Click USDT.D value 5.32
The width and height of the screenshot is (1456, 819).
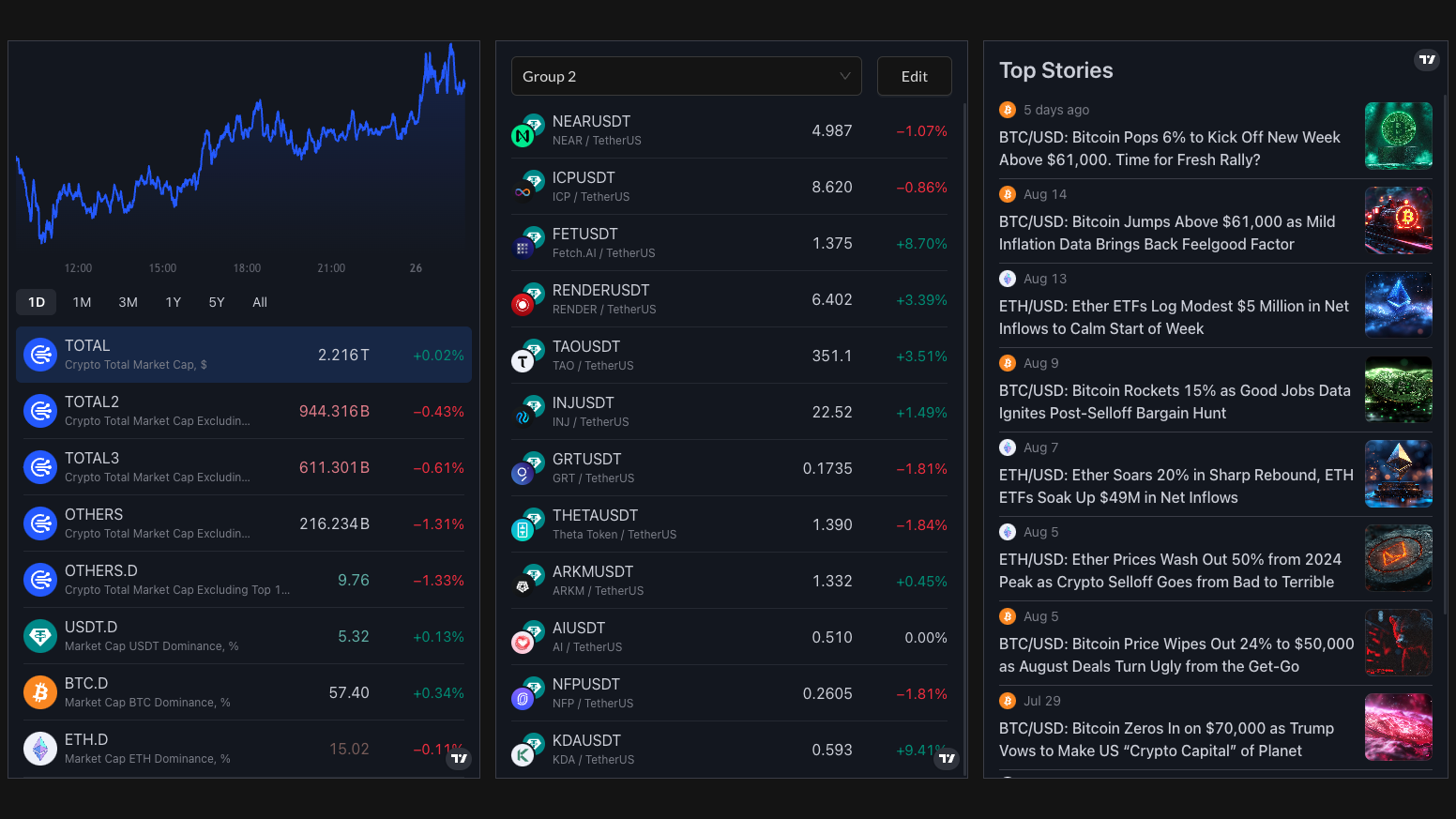354,636
